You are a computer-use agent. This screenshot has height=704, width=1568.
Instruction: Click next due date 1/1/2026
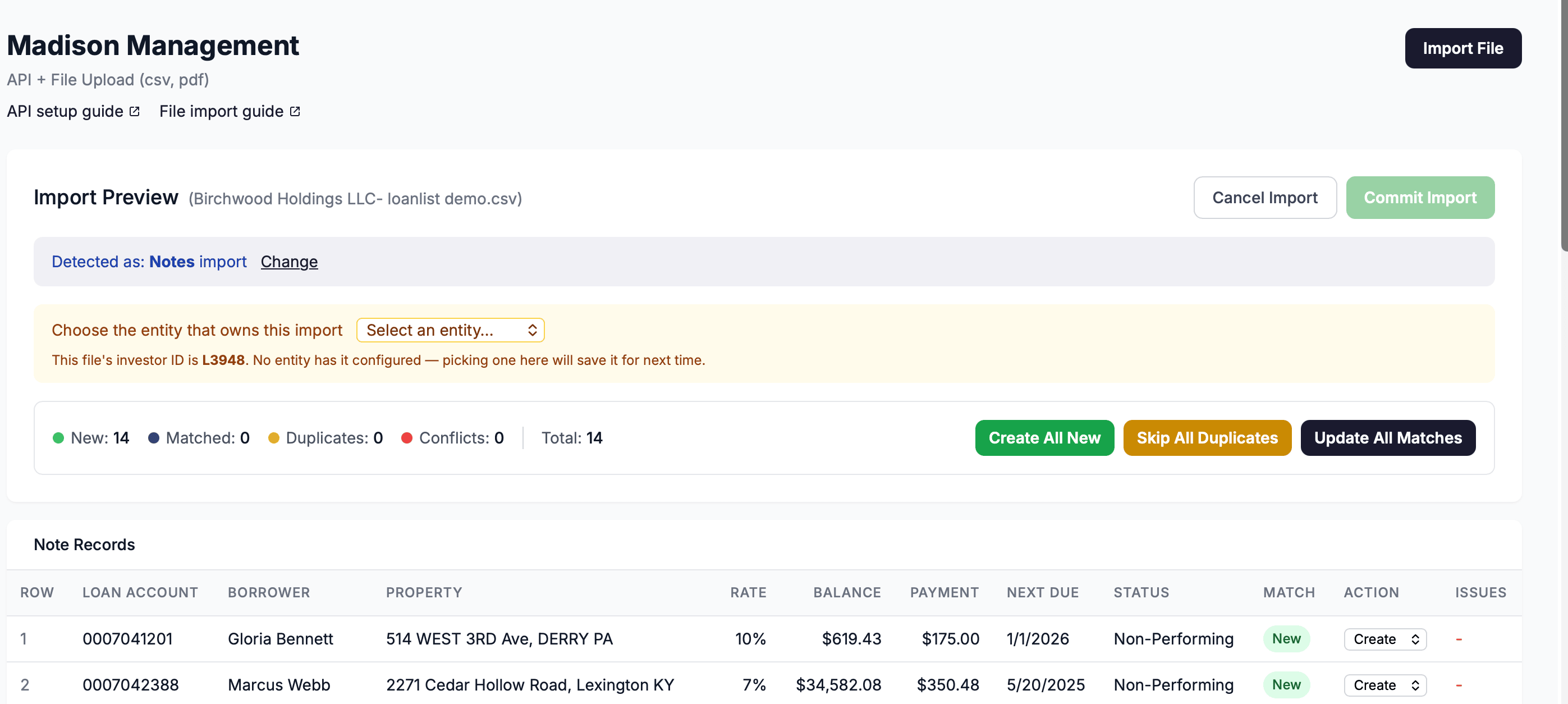[x=1038, y=639]
